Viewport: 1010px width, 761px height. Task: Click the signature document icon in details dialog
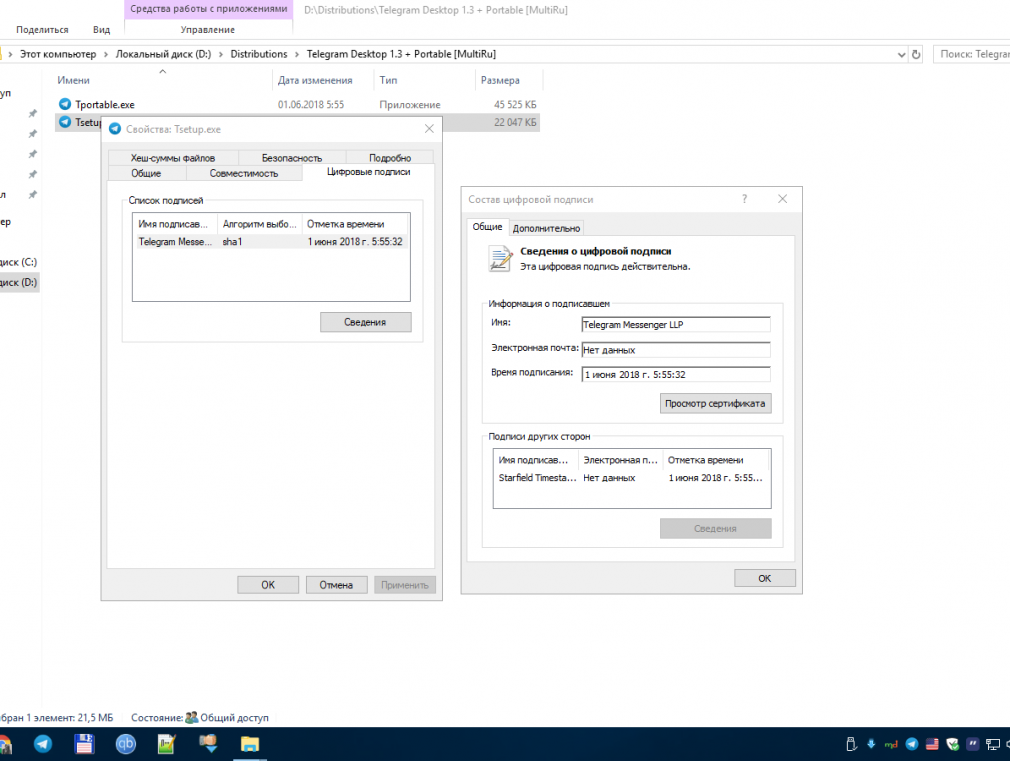click(x=500, y=259)
